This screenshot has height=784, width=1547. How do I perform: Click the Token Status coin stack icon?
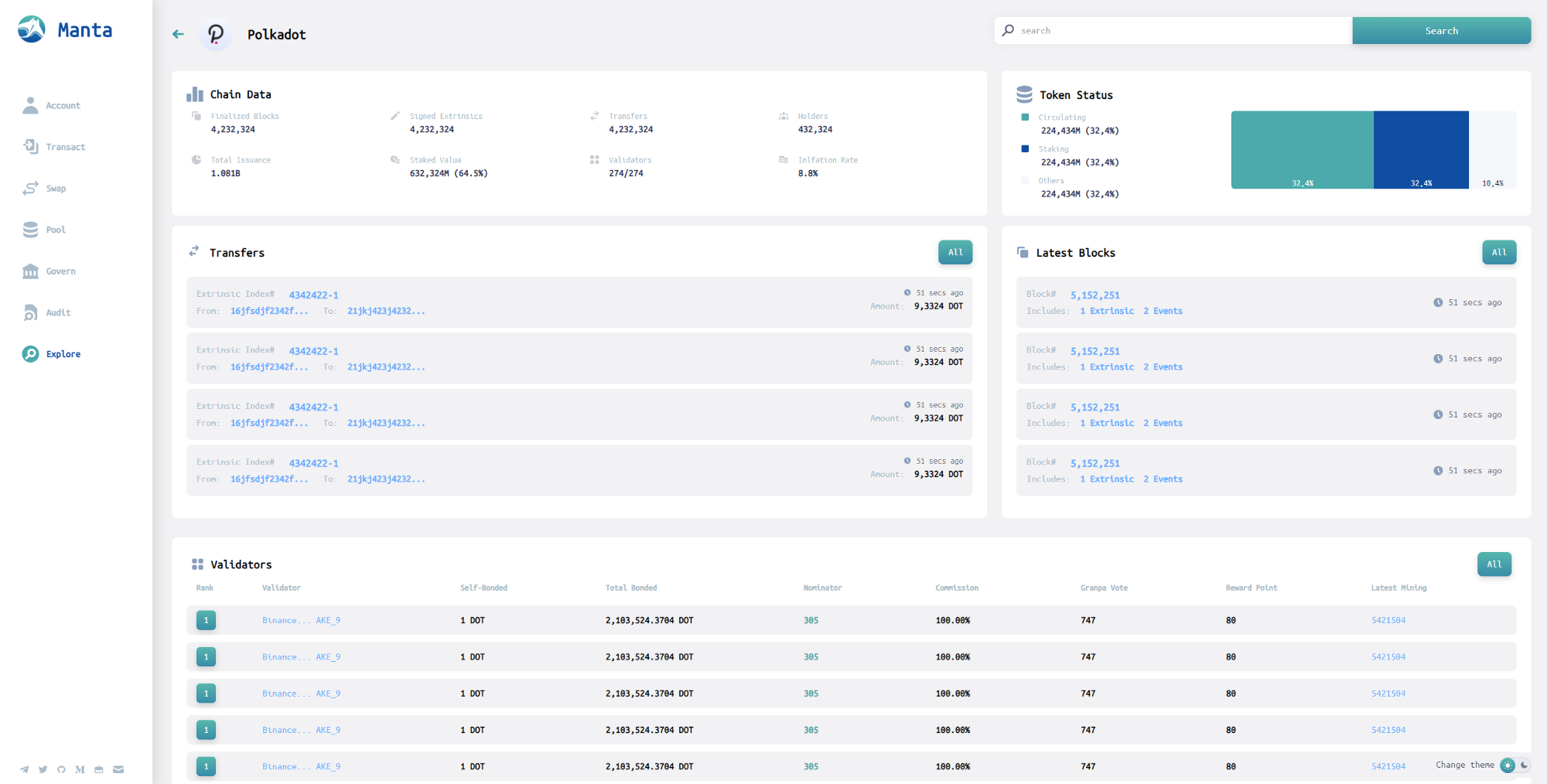click(x=1024, y=94)
